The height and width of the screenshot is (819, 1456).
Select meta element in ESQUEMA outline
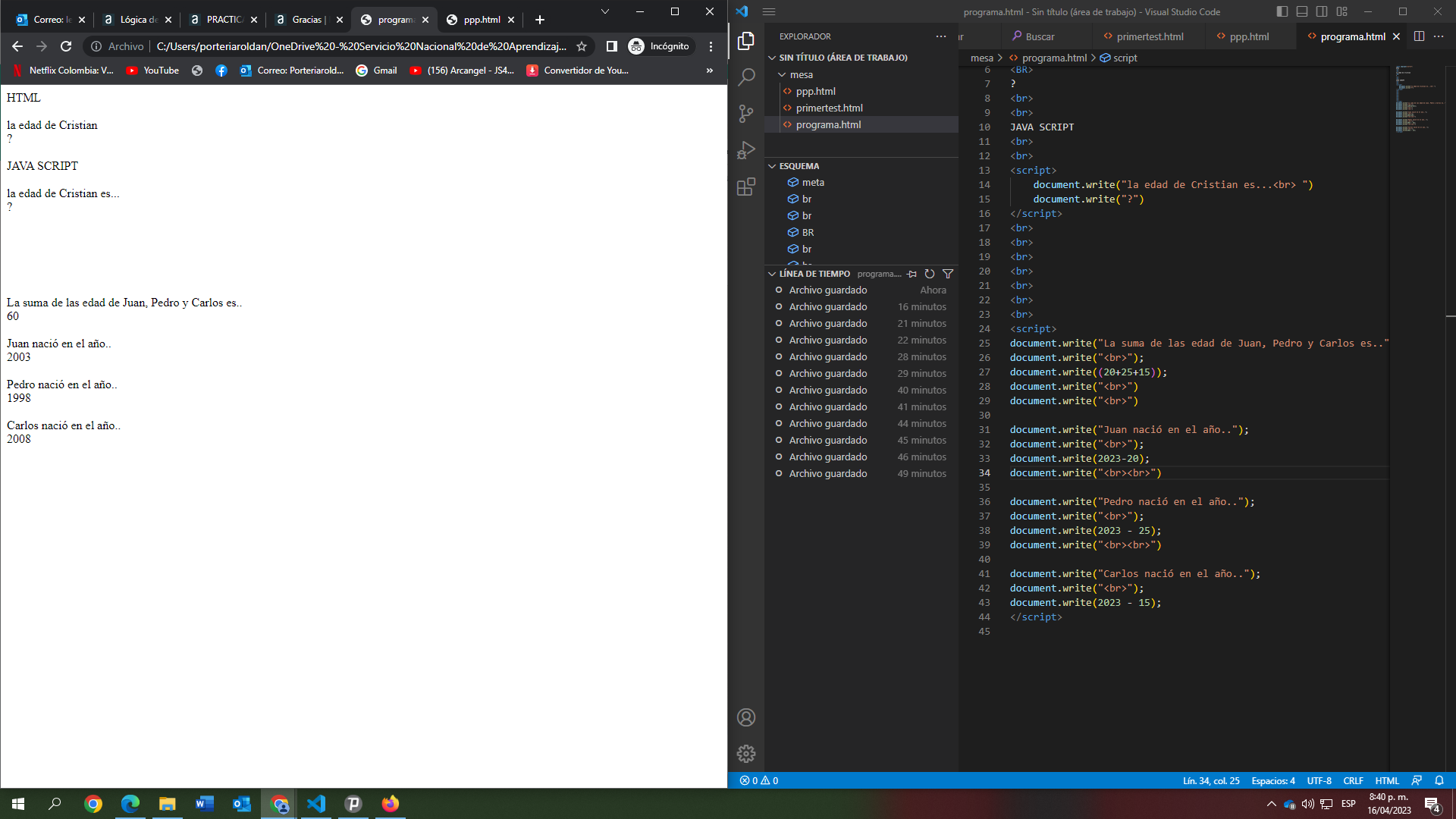click(813, 182)
